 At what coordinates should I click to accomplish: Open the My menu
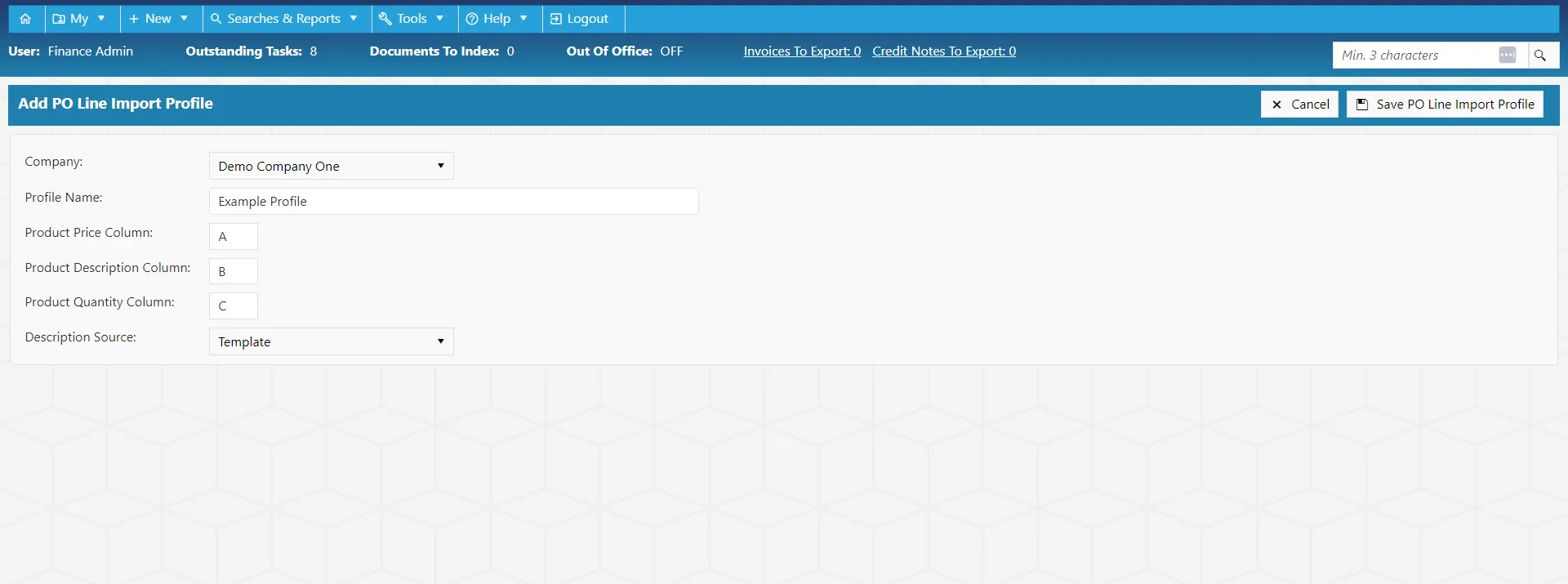[79, 19]
